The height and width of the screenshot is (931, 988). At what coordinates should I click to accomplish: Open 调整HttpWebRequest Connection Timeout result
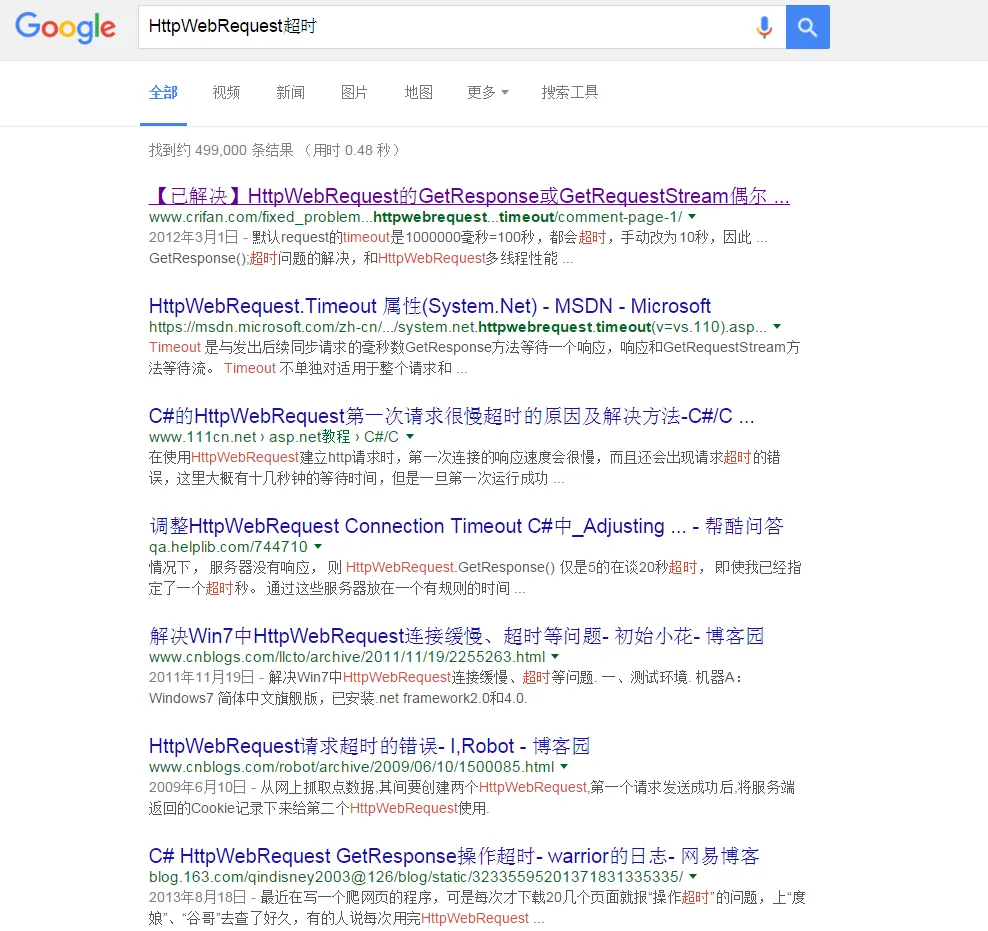click(x=466, y=526)
